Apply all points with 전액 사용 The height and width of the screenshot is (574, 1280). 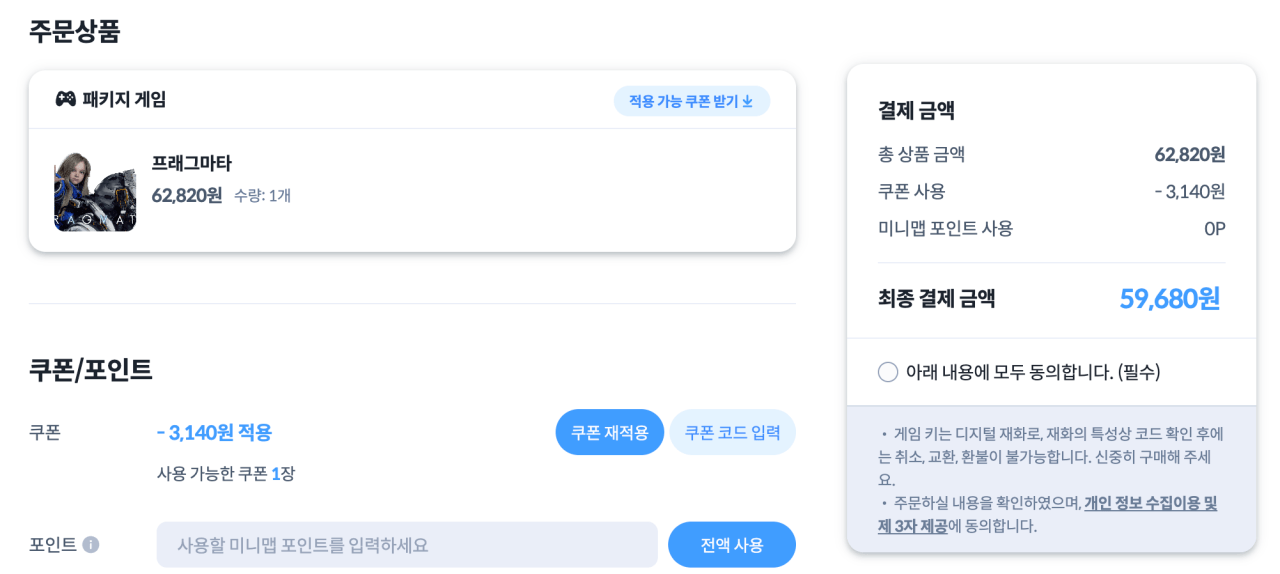coord(732,545)
